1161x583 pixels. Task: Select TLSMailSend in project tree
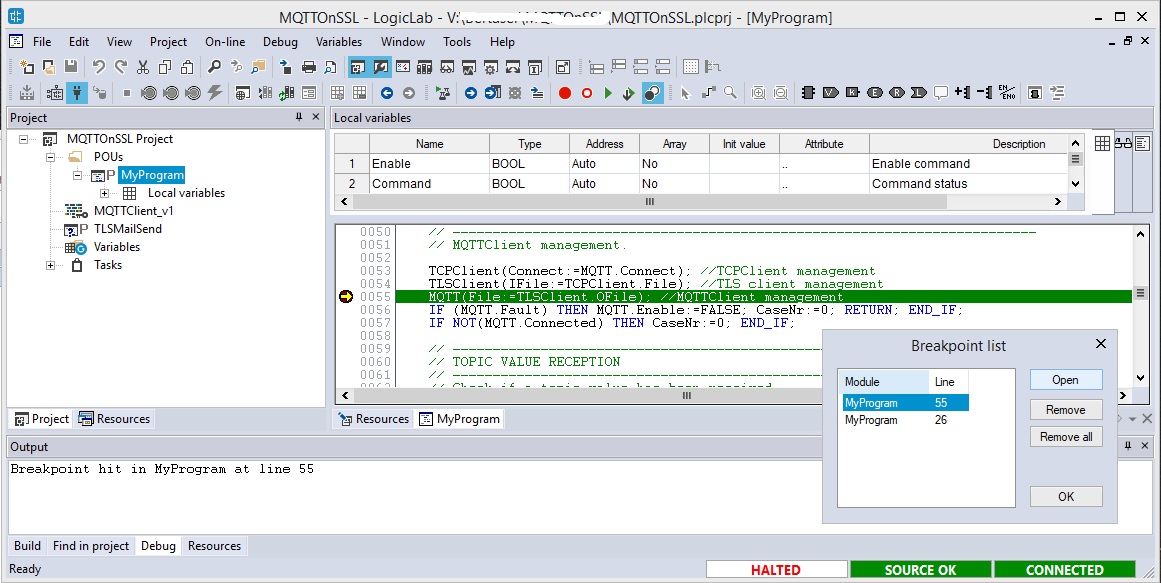coord(127,229)
